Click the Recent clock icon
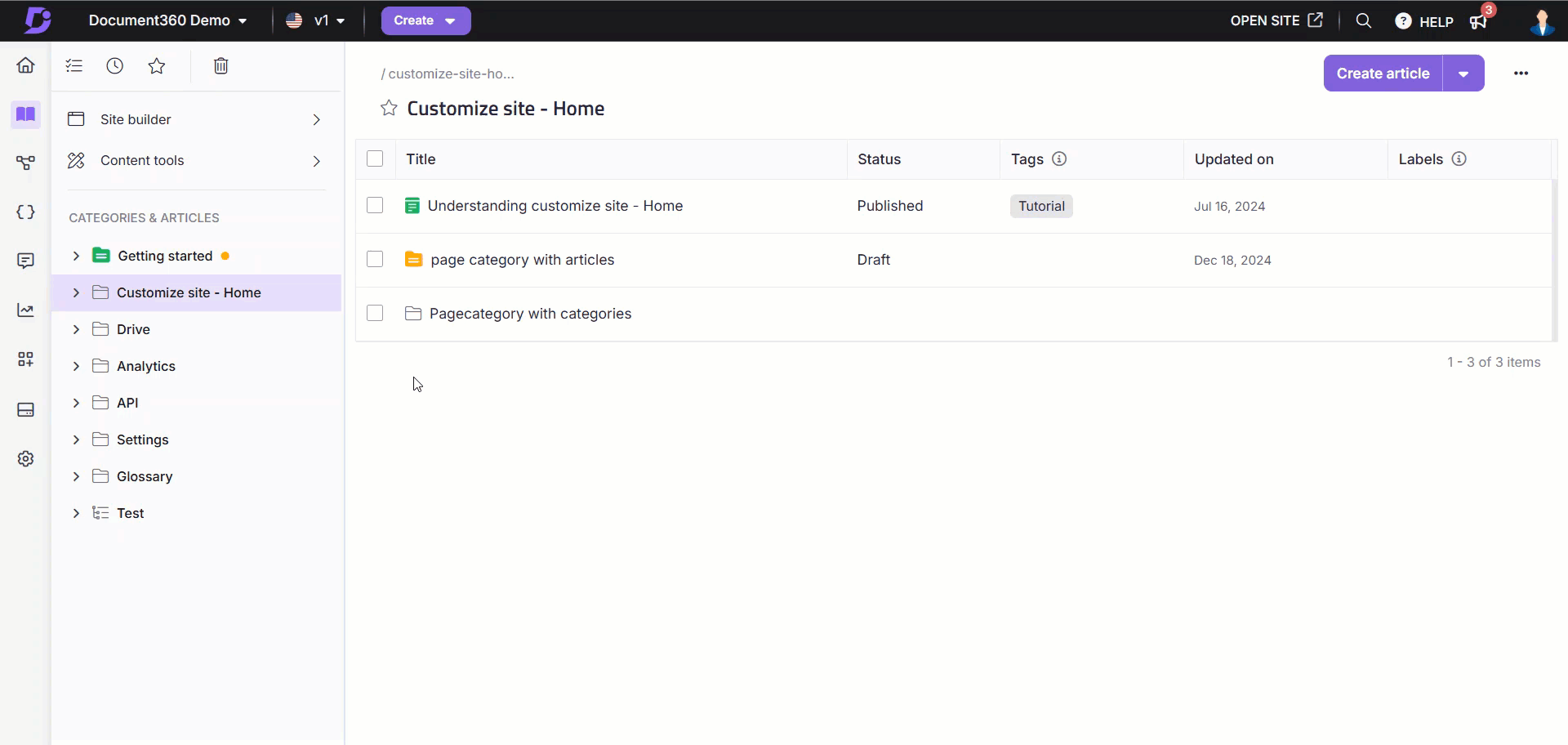The height and width of the screenshot is (745, 1568). [115, 66]
